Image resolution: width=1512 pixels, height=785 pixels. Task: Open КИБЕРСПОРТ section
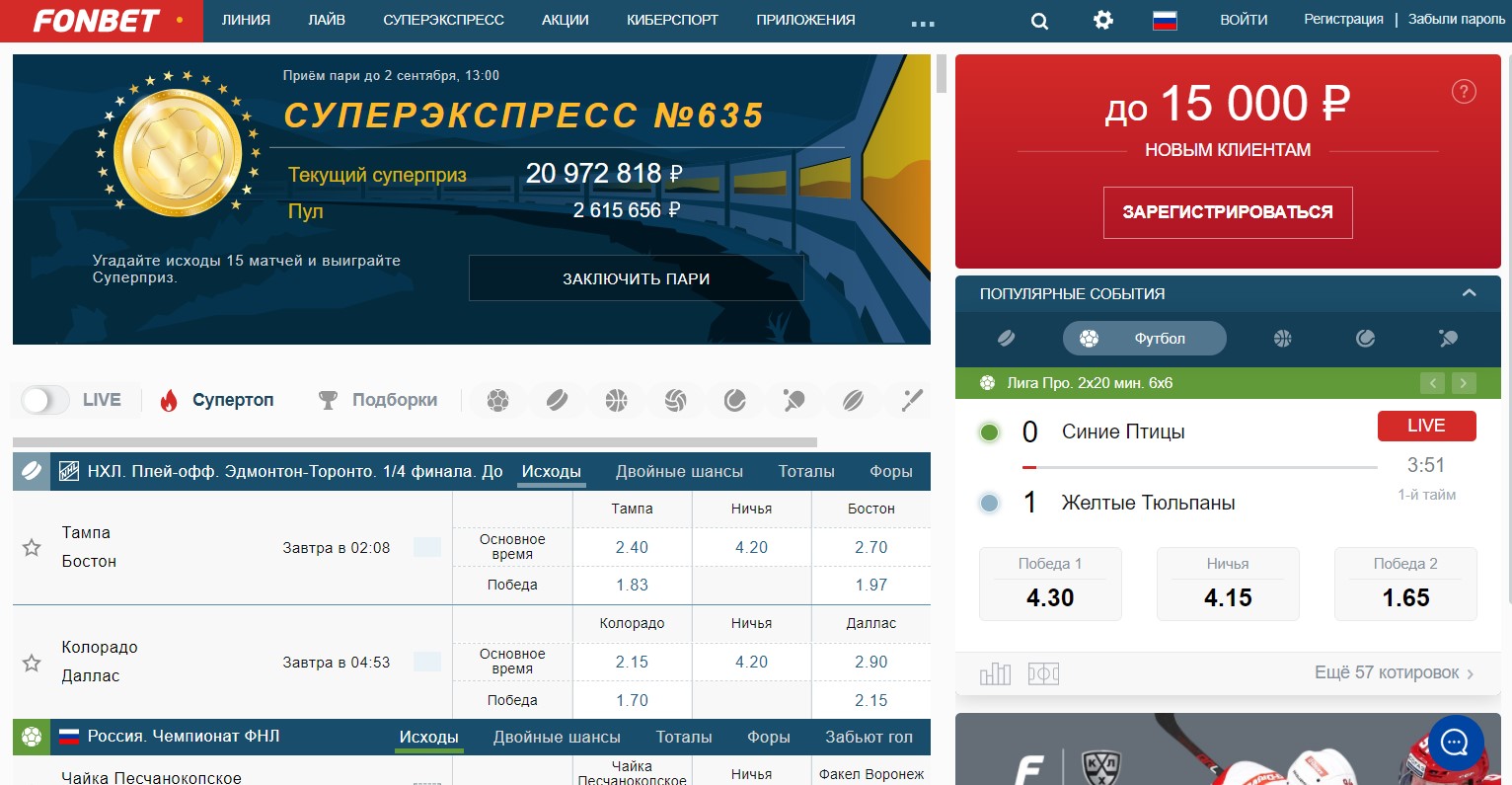coord(672,20)
